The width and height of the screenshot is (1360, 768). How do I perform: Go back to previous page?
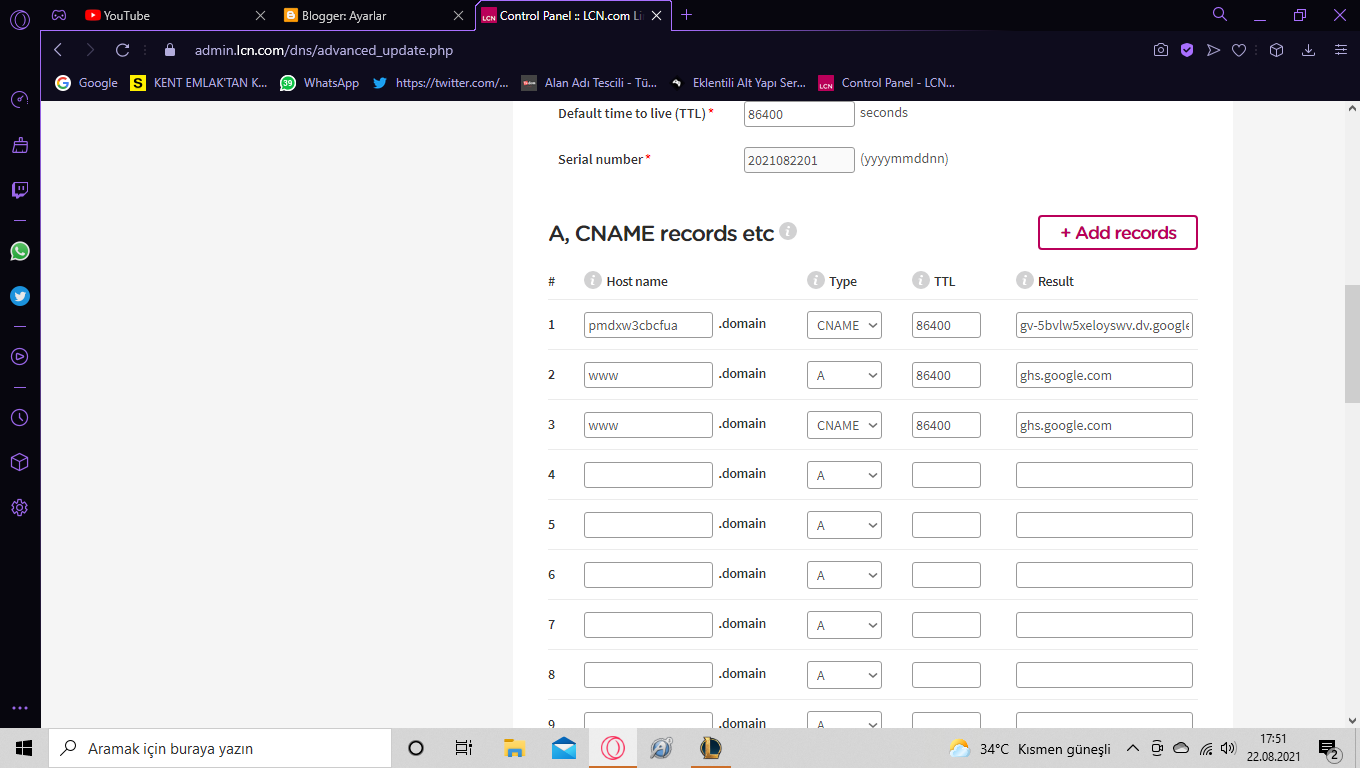[x=58, y=49]
